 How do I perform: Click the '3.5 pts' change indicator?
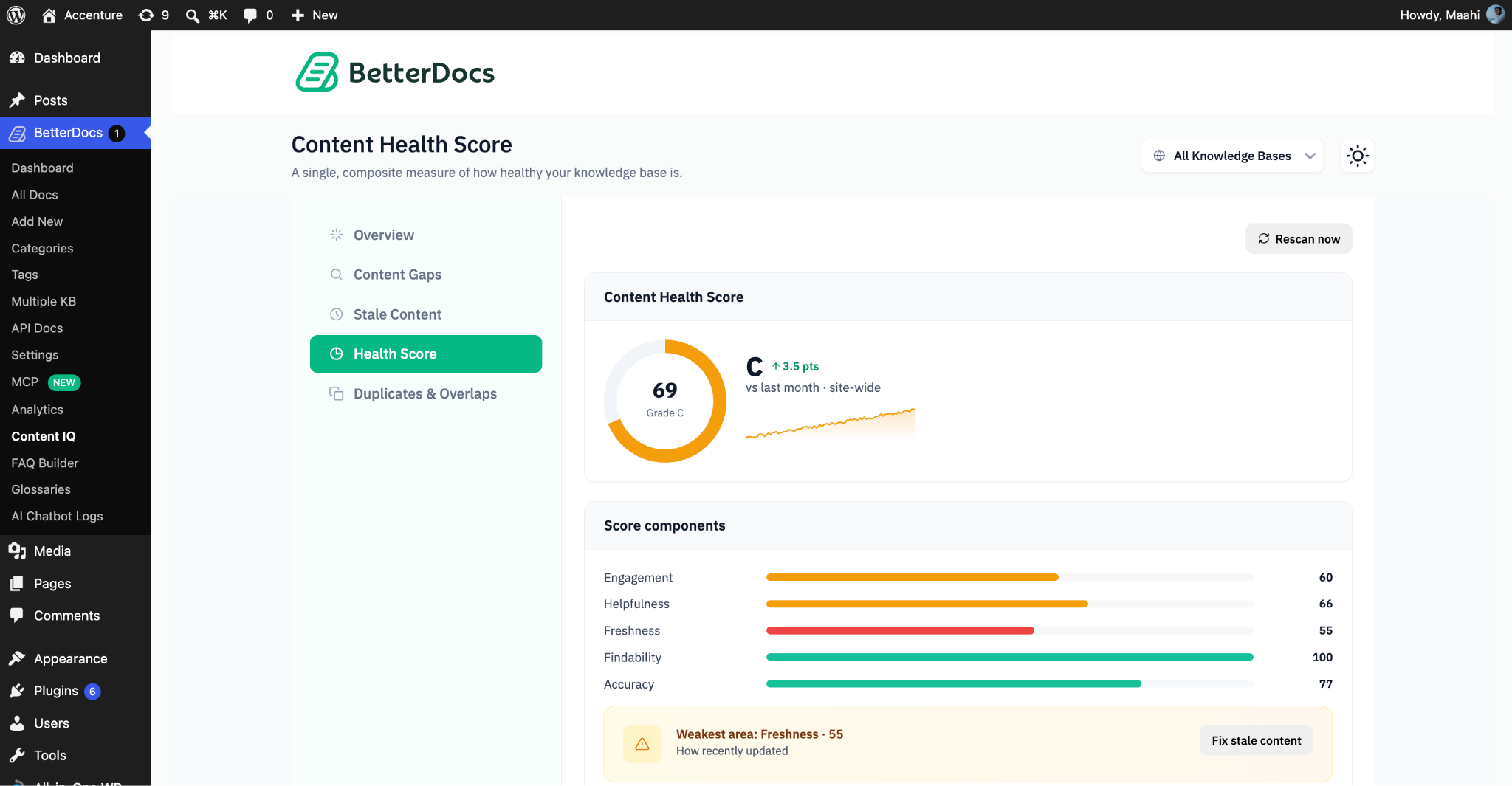click(795, 366)
